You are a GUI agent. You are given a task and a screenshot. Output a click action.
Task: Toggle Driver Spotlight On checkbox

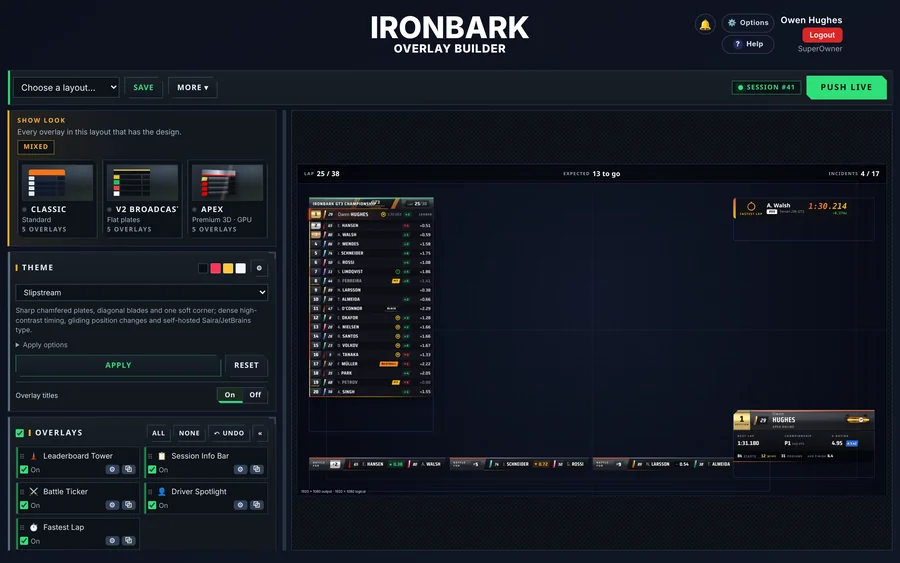[152, 505]
